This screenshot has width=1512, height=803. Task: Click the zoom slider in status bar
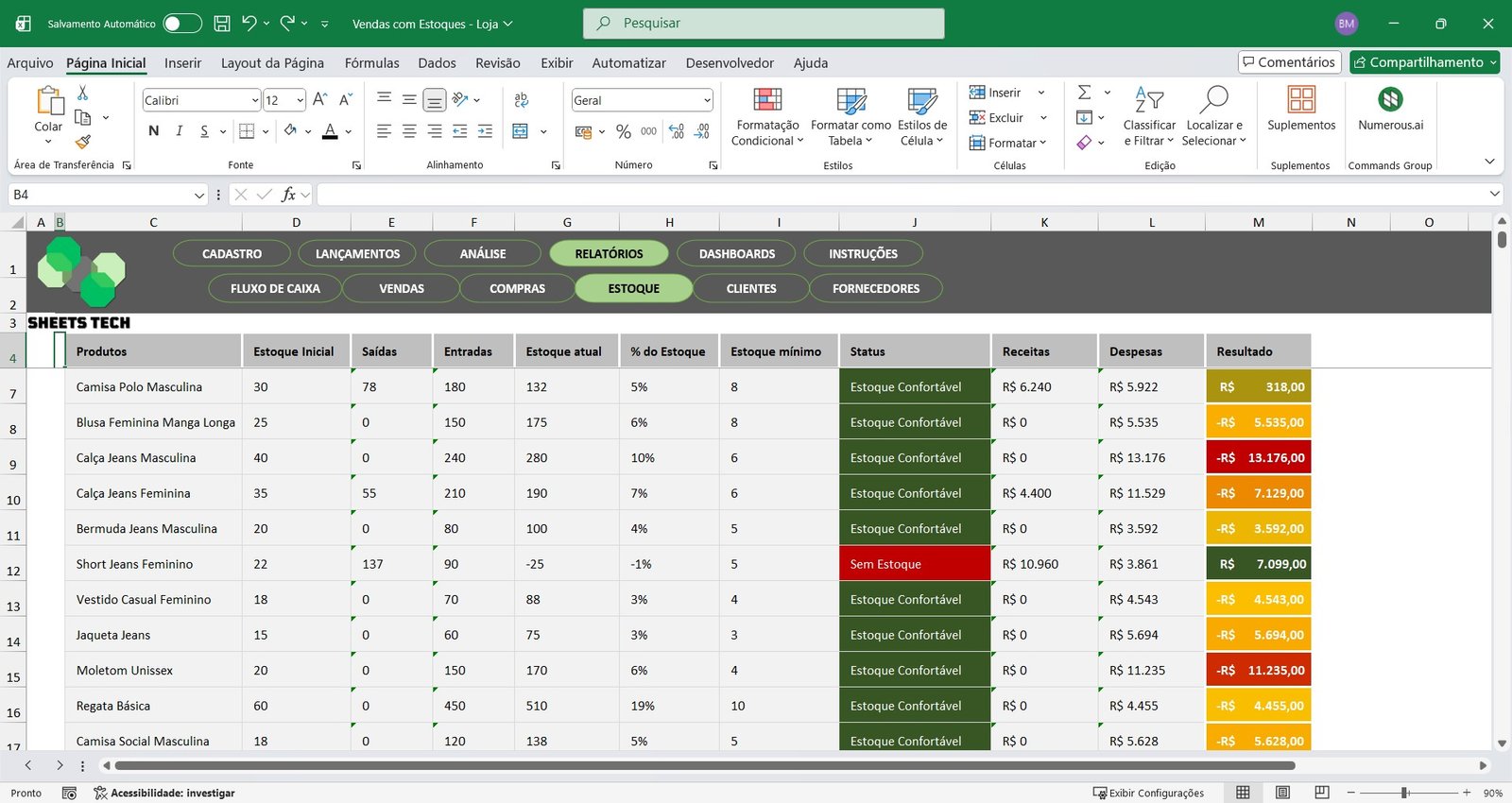coord(1405,793)
